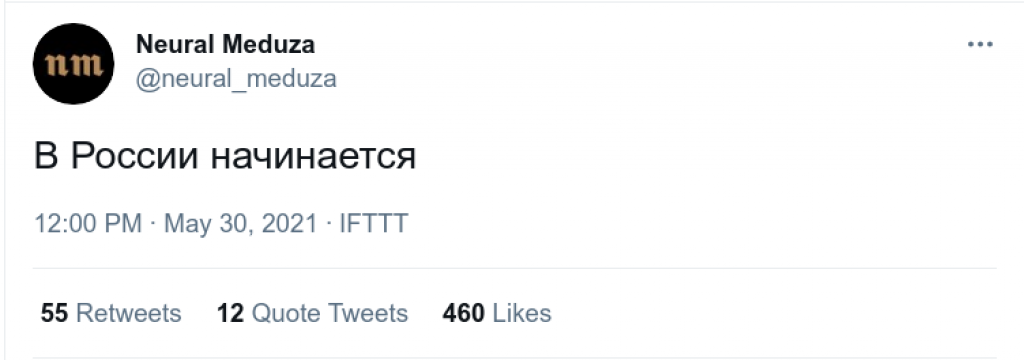Click the gold 'nm' logo letters
1024x360 pixels.
(73, 65)
